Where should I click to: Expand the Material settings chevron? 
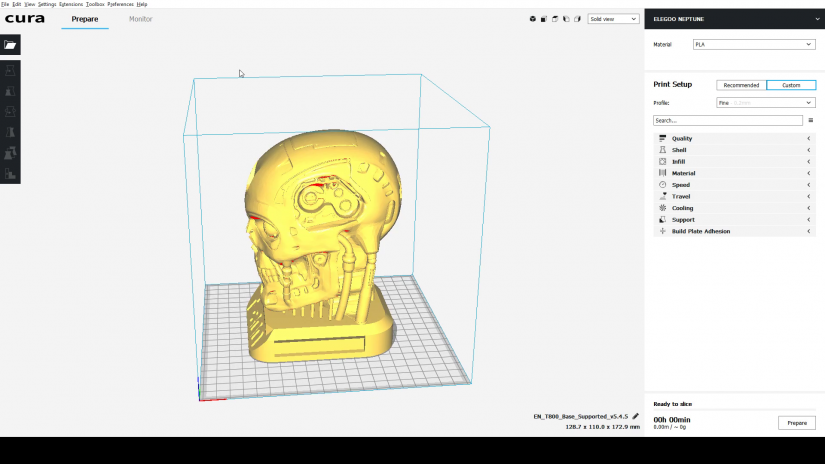809,173
